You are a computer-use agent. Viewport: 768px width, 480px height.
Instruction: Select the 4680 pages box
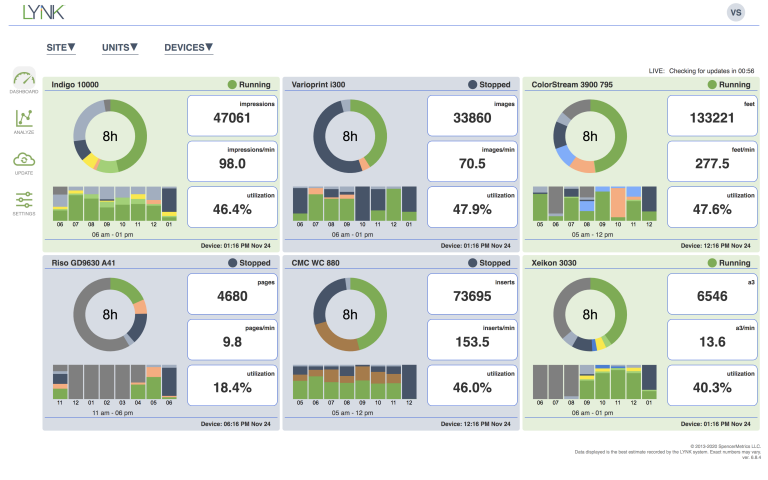[232, 294]
